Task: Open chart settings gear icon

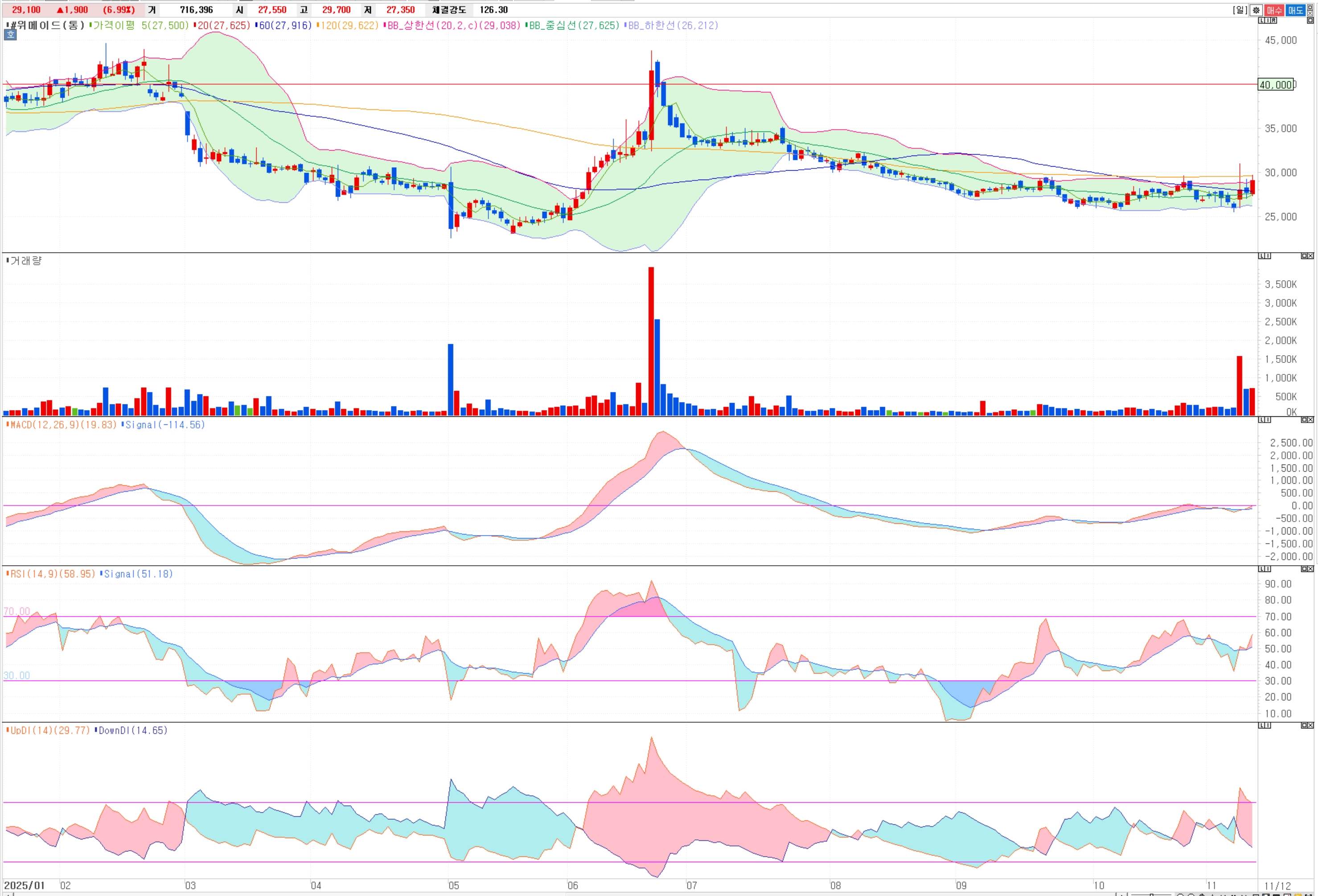Action: tap(1256, 10)
